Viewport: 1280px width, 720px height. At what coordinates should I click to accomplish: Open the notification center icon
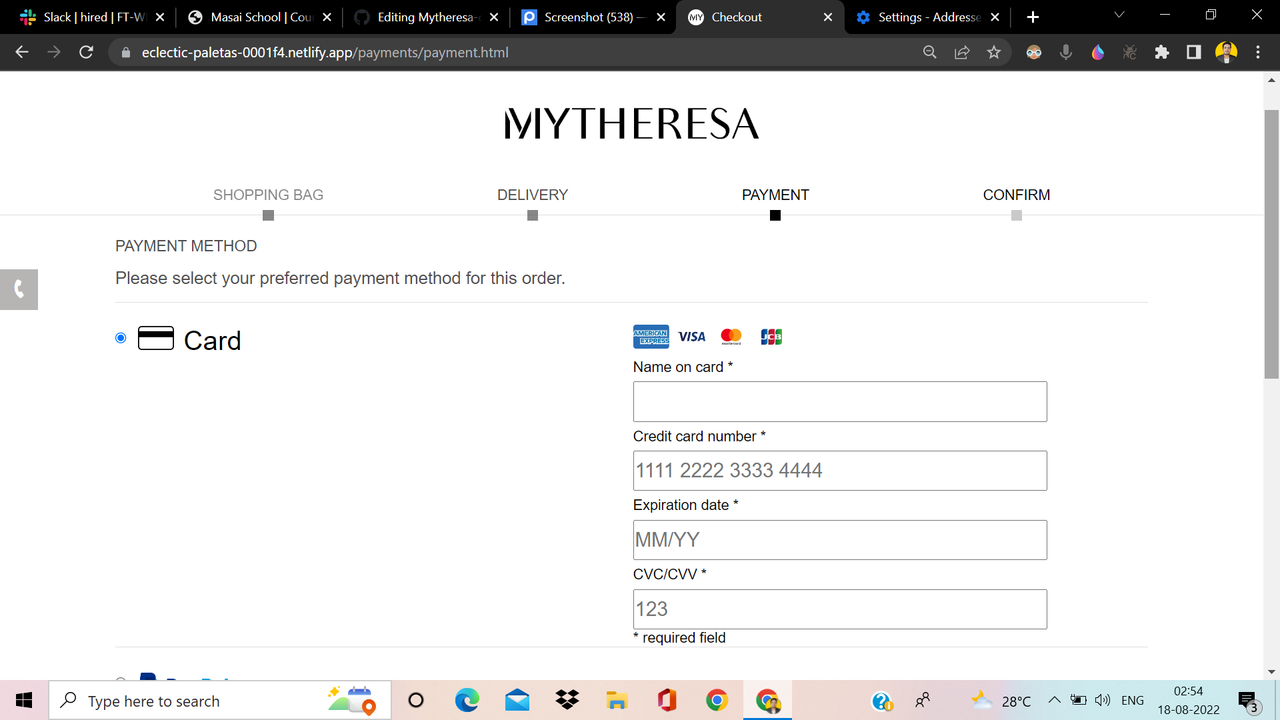point(1248,700)
